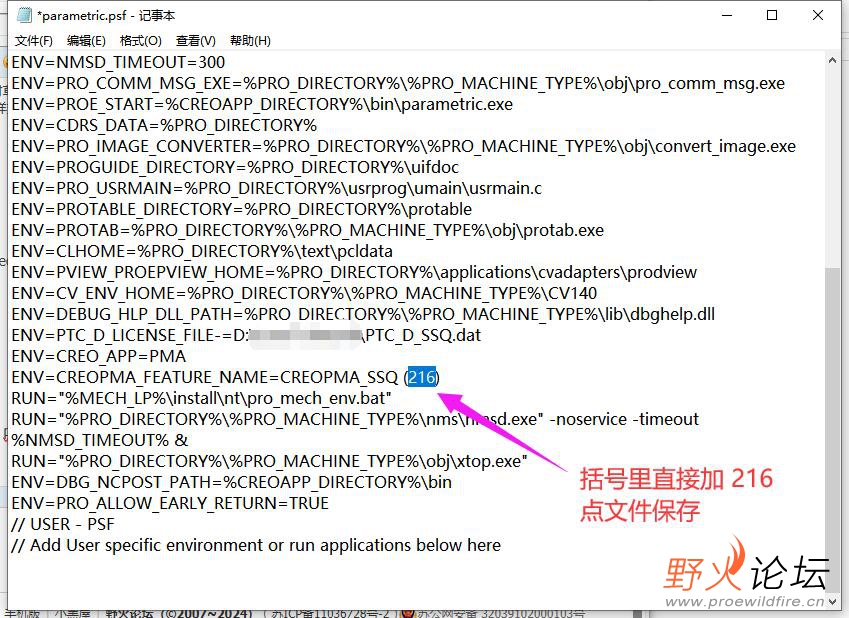Screen dimensions: 849x618
Task: Click the ENV=PRO_COMM_MSG_EXE line
Action: point(398,83)
